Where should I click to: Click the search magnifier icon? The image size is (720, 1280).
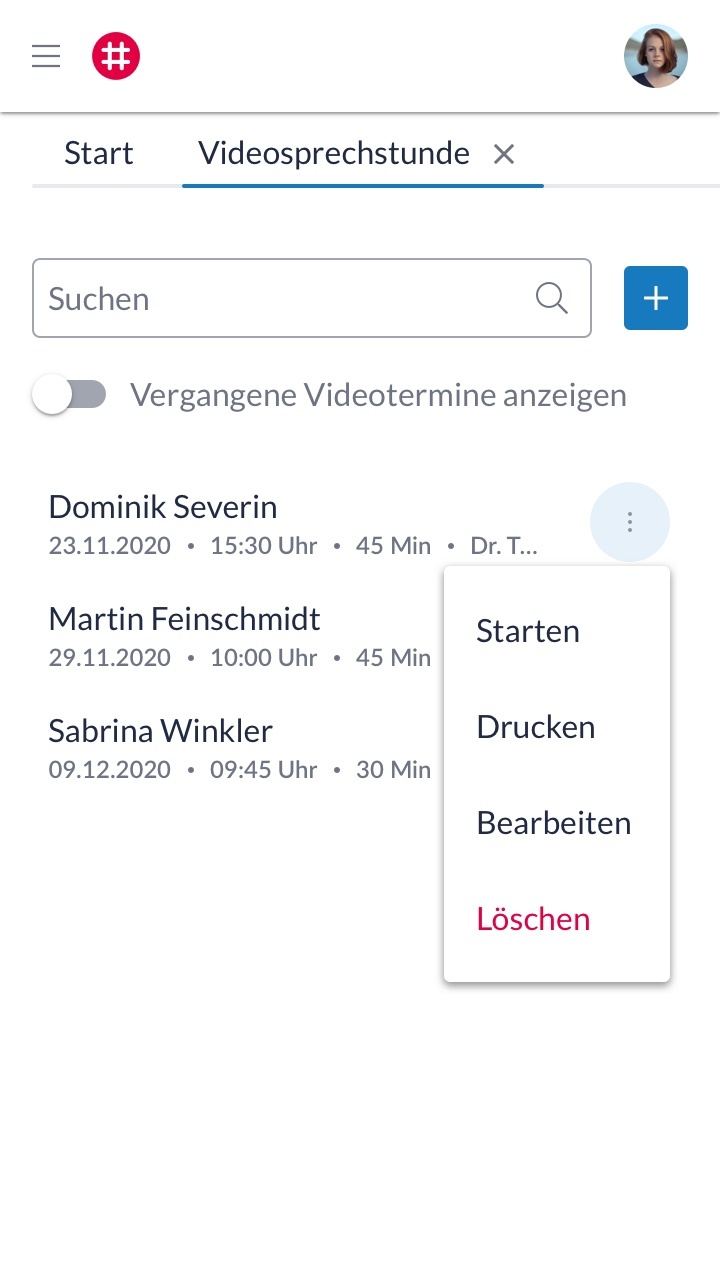tap(552, 298)
